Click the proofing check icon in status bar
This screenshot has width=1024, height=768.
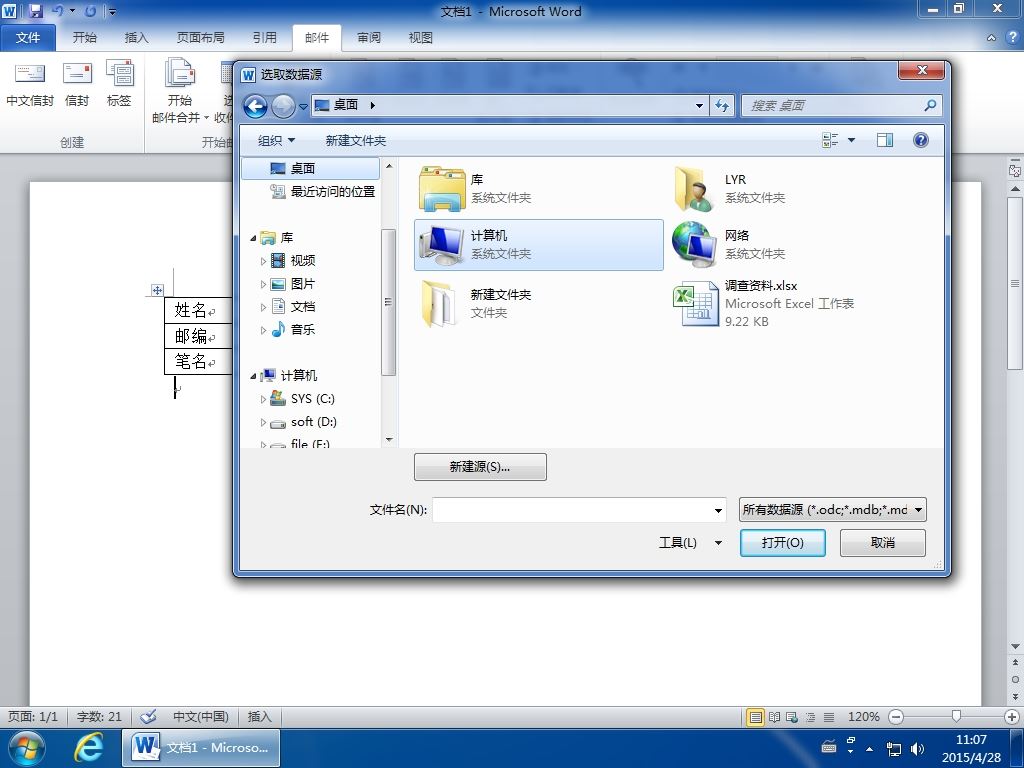click(x=148, y=716)
